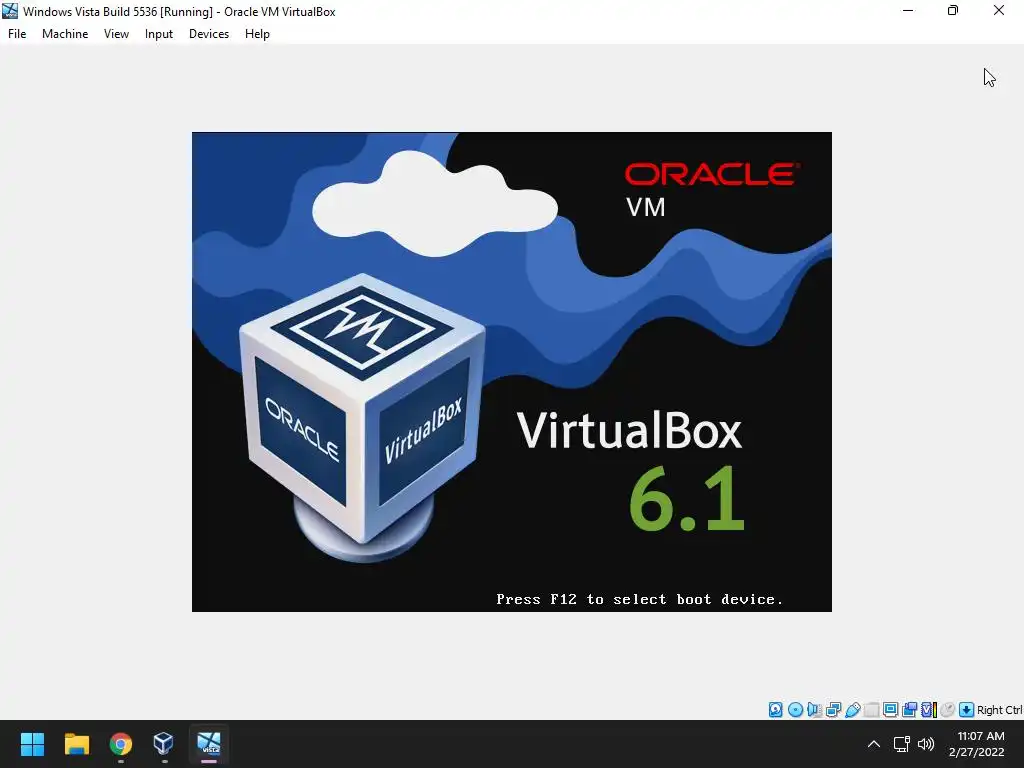Click inside the VM boot splash screen
The height and width of the screenshot is (768, 1024).
click(511, 372)
